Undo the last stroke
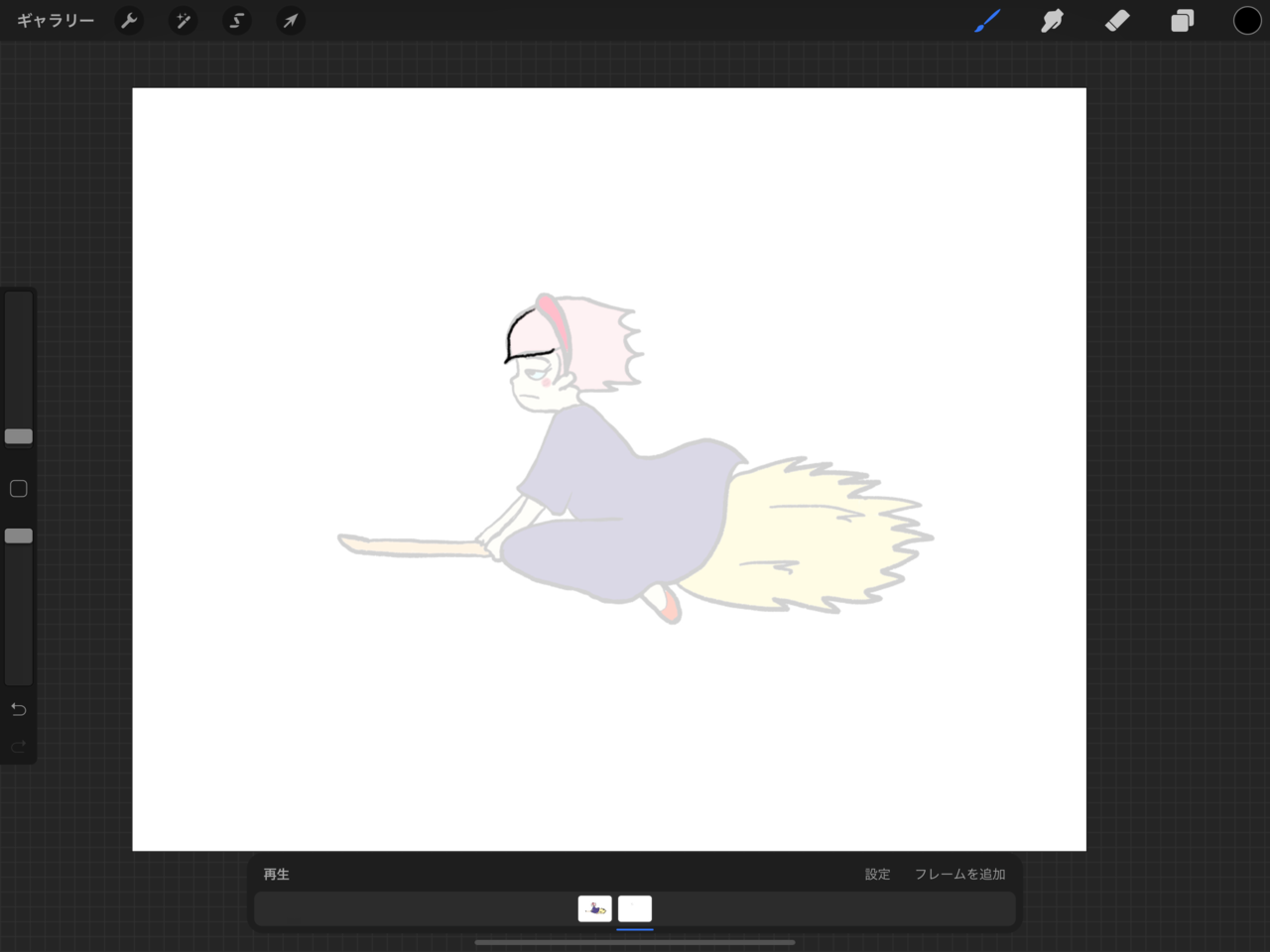Screen dimensions: 1270x952 pyautogui.click(x=18, y=709)
